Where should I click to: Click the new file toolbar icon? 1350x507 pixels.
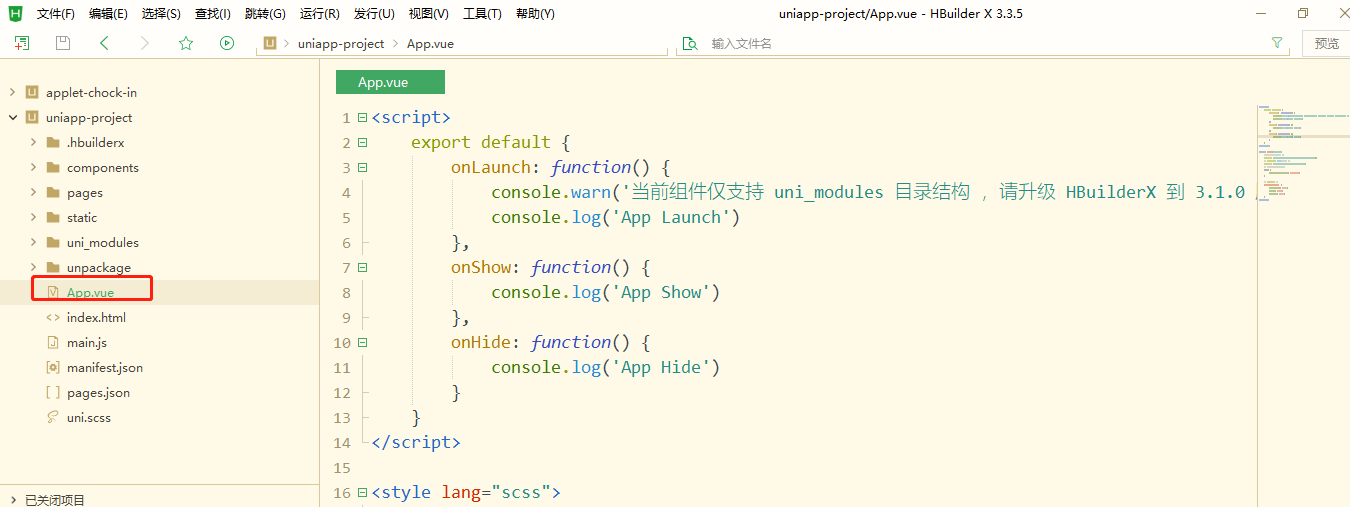click(22, 43)
